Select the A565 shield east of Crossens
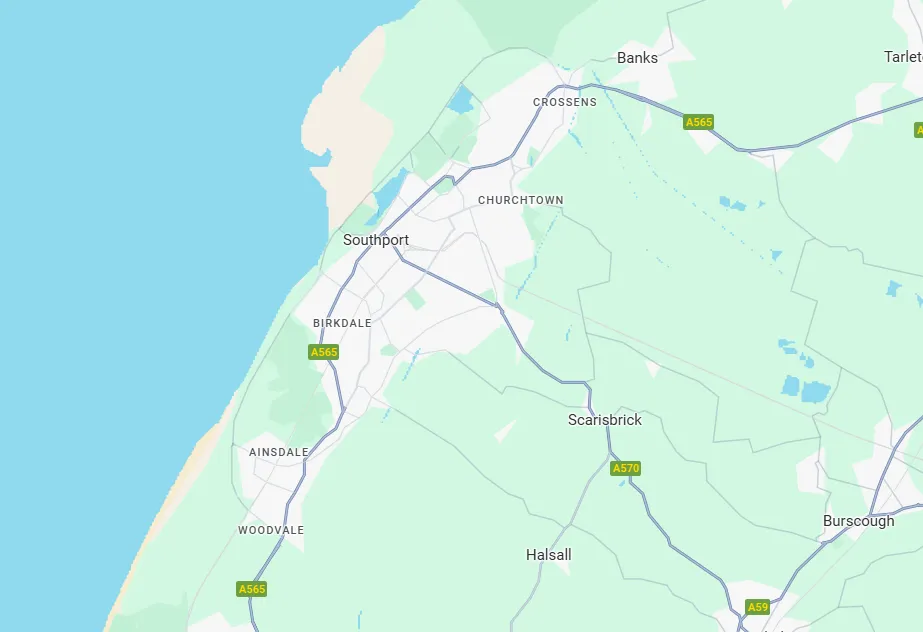 tap(699, 122)
